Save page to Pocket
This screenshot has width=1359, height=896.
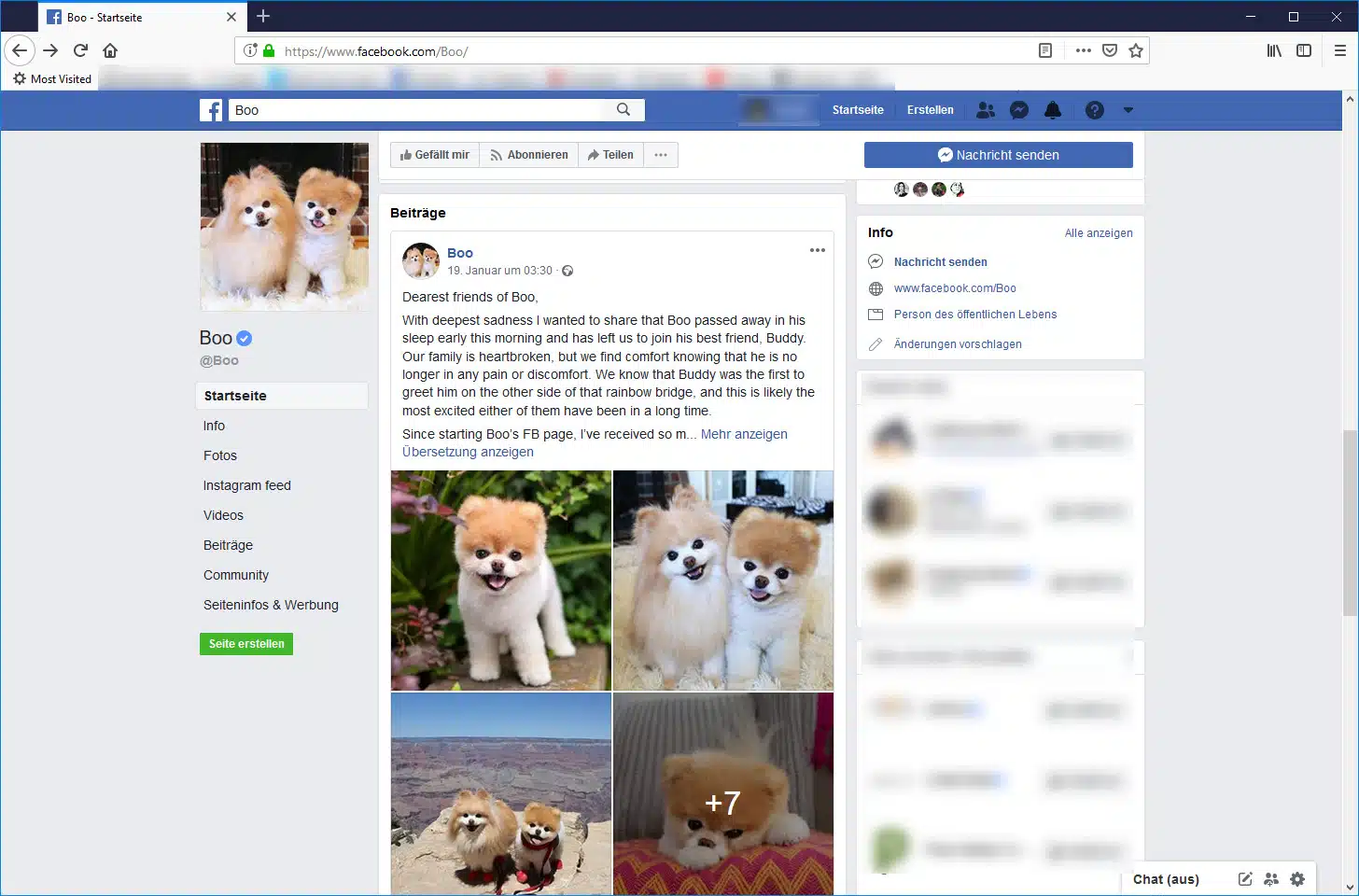tap(1110, 50)
